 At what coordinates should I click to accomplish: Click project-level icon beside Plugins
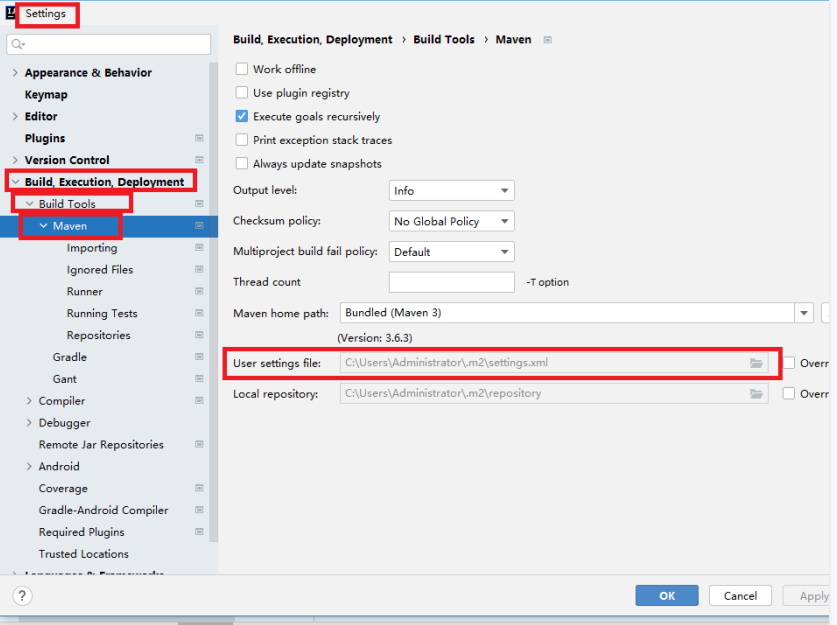199,138
